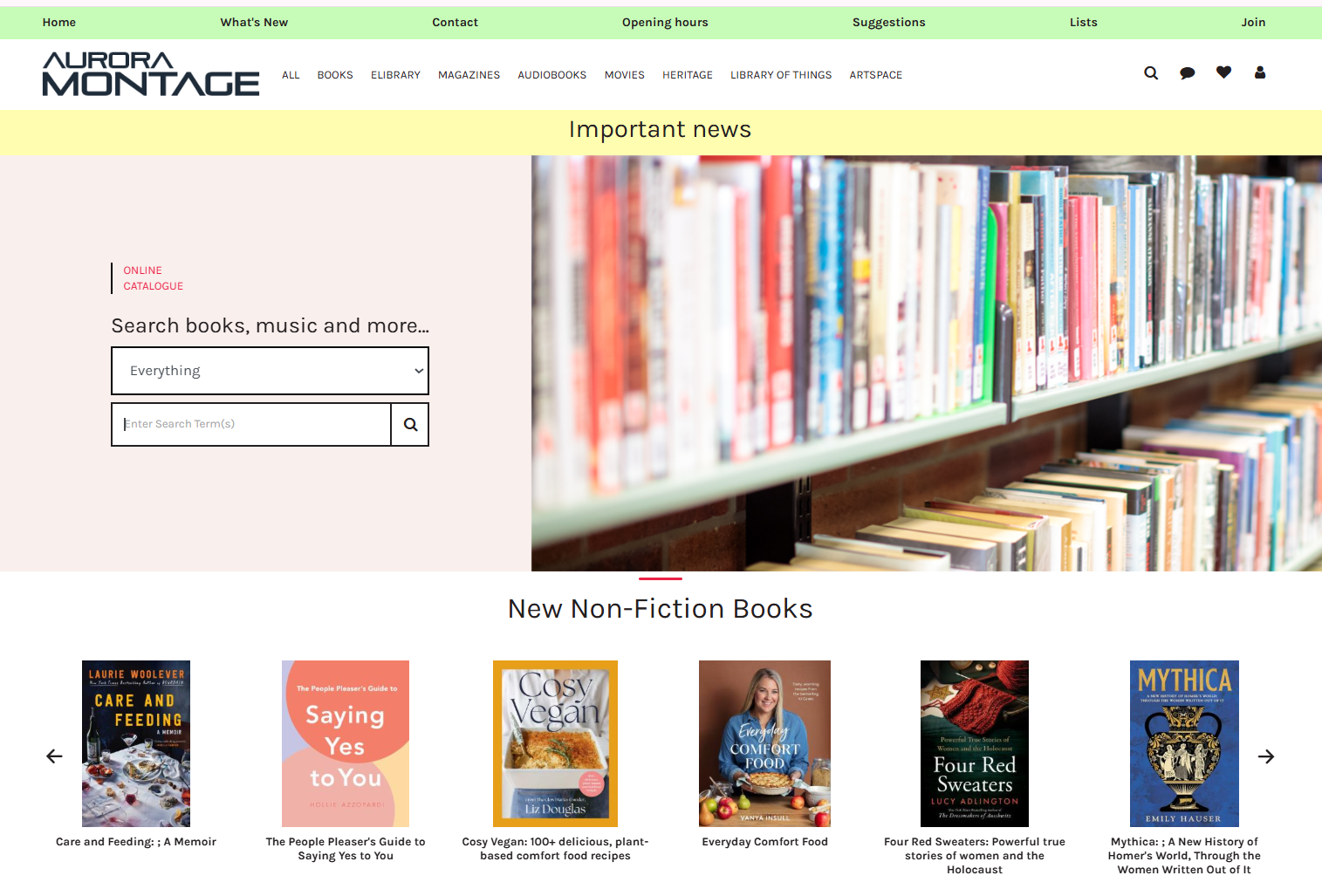Follow the Join link

[x=1253, y=23]
